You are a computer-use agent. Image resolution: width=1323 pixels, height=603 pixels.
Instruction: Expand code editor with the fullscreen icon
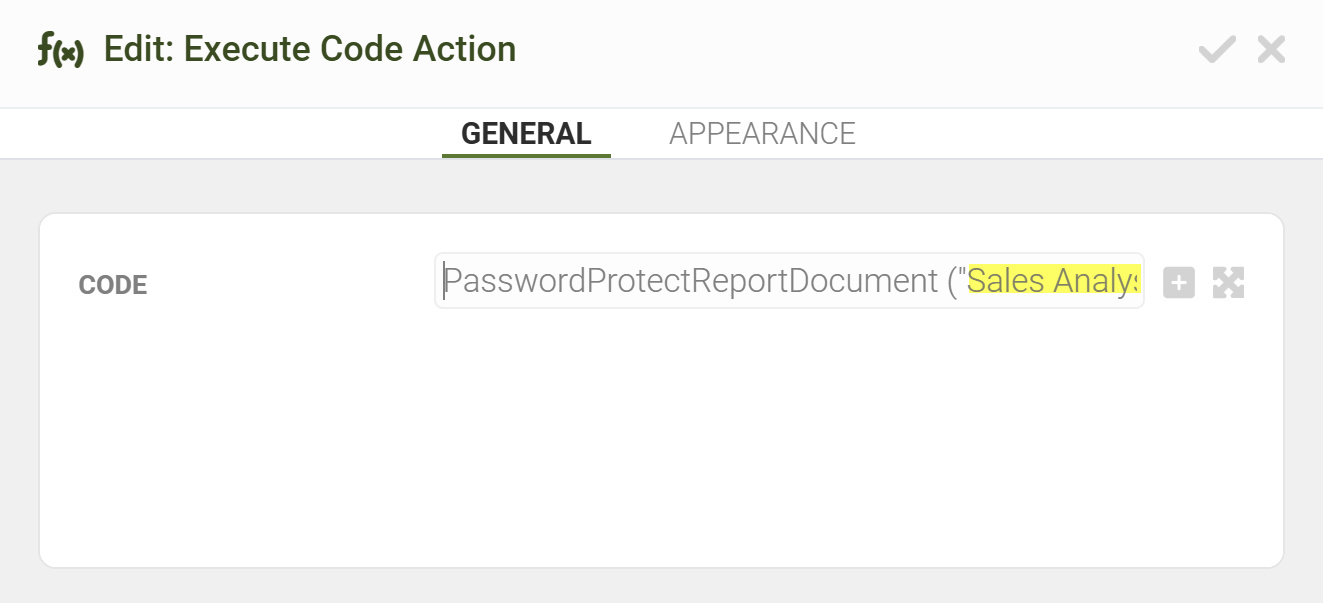point(1228,282)
